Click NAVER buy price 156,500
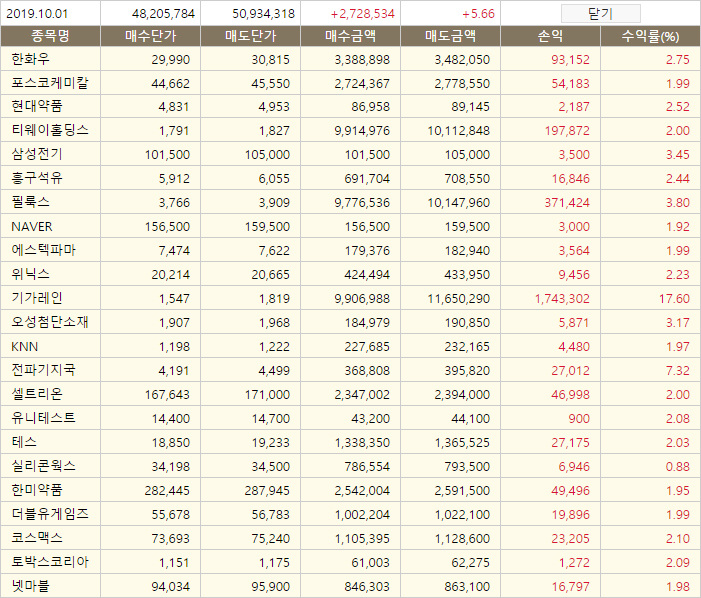Image resolution: width=701 pixels, height=598 pixels. (x=167, y=227)
